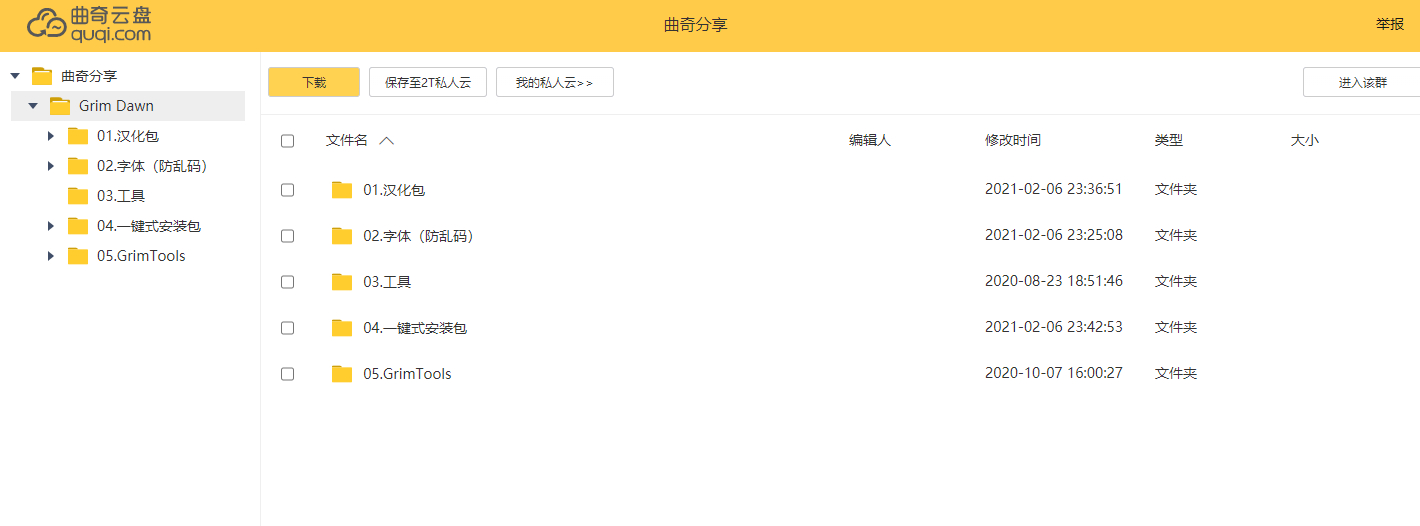Screen dimensions: 1420x526
Task: Select Grim Dawn label in sidebar tree
Action: (117, 106)
